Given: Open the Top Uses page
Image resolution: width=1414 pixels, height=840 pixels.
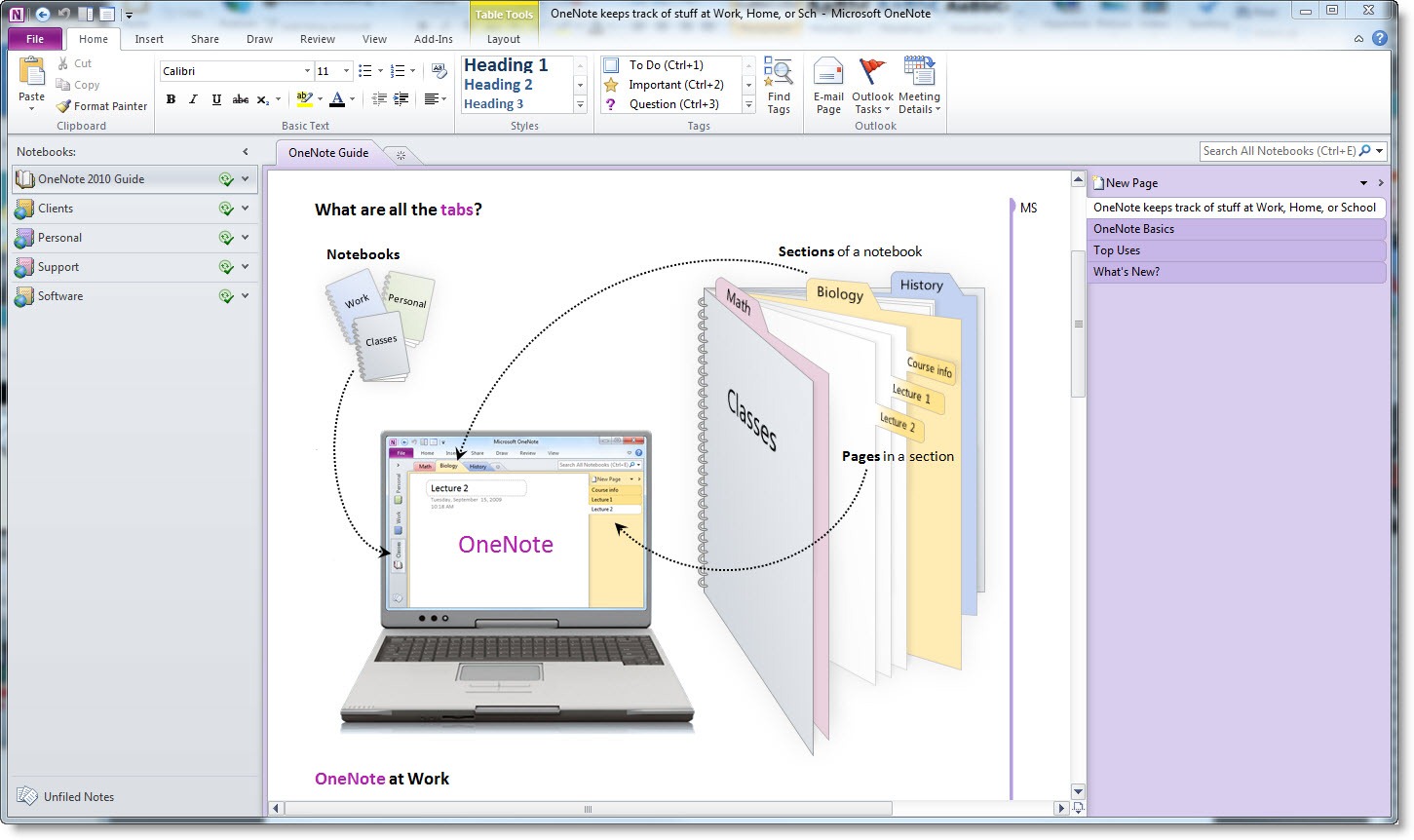Looking at the screenshot, I should [x=1236, y=250].
